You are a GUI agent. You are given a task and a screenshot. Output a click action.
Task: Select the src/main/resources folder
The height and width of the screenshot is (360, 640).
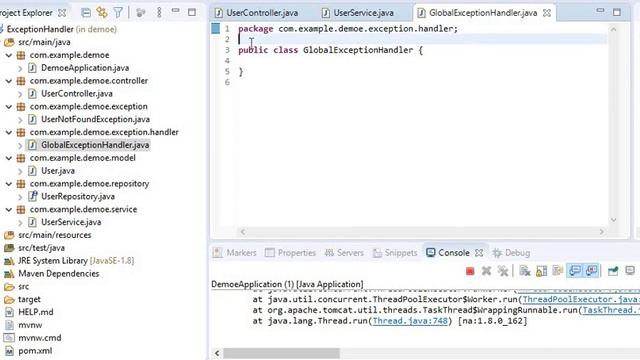tap(55, 235)
